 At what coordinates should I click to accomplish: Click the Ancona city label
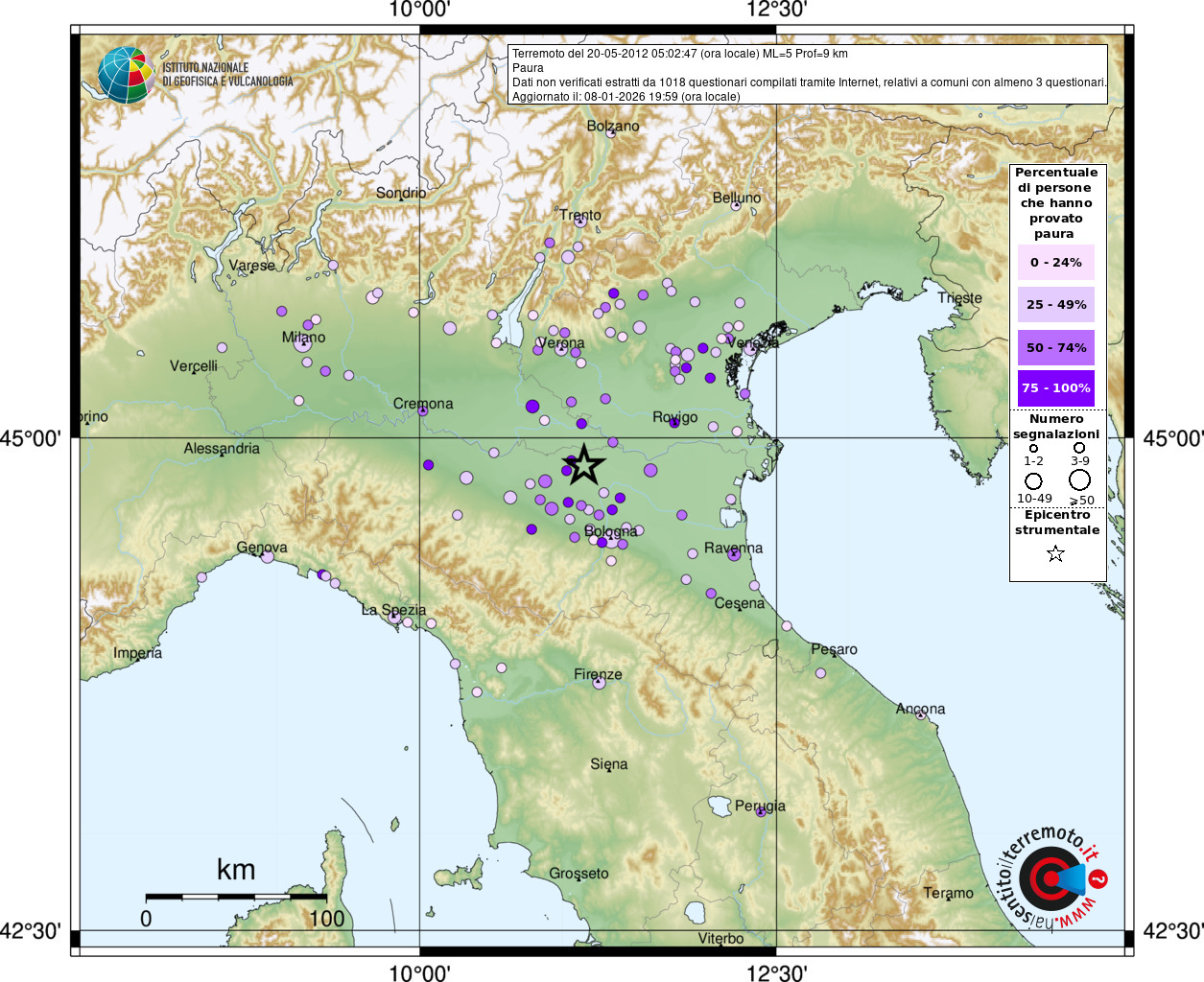click(920, 709)
